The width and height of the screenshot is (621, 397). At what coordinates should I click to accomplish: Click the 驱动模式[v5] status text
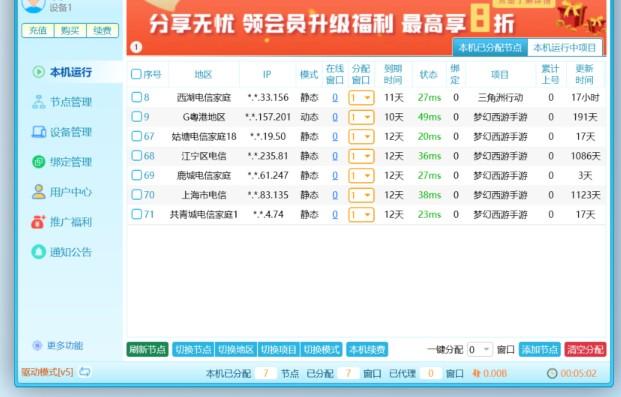(48, 372)
